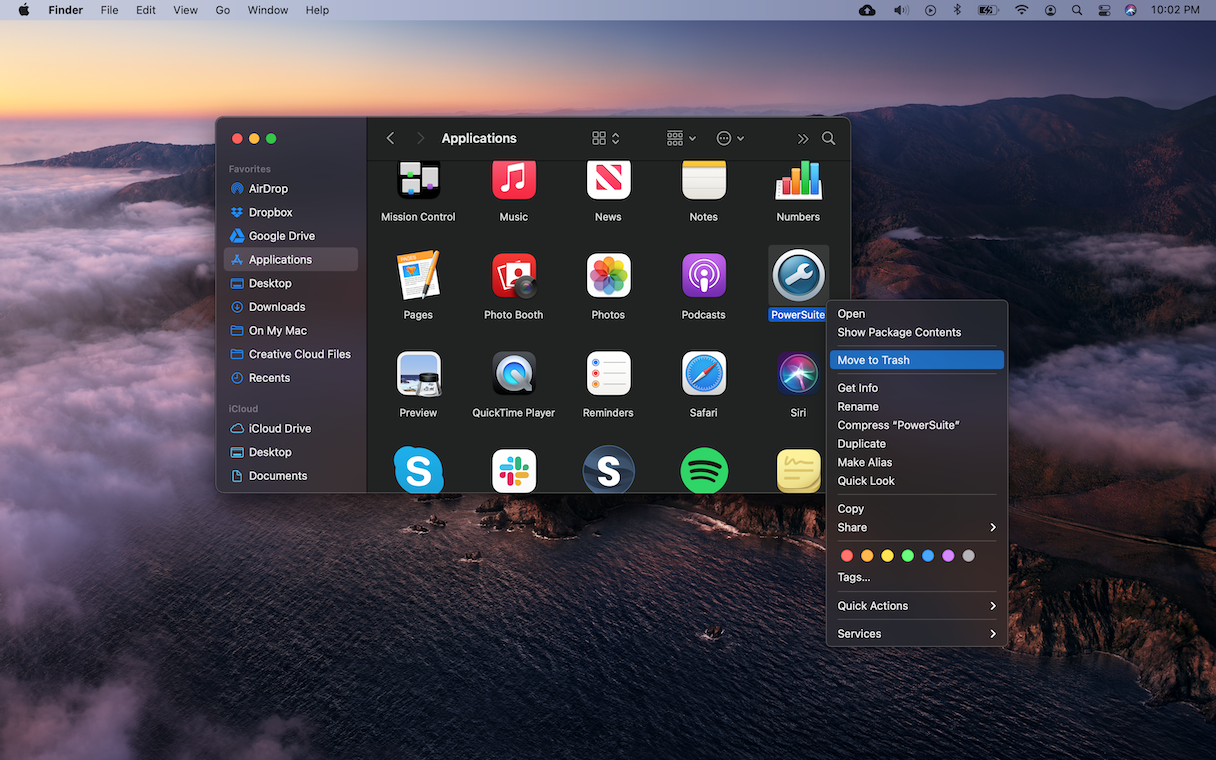1216x760 pixels.
Task: Choose Quick Look
Action: click(x=917, y=481)
